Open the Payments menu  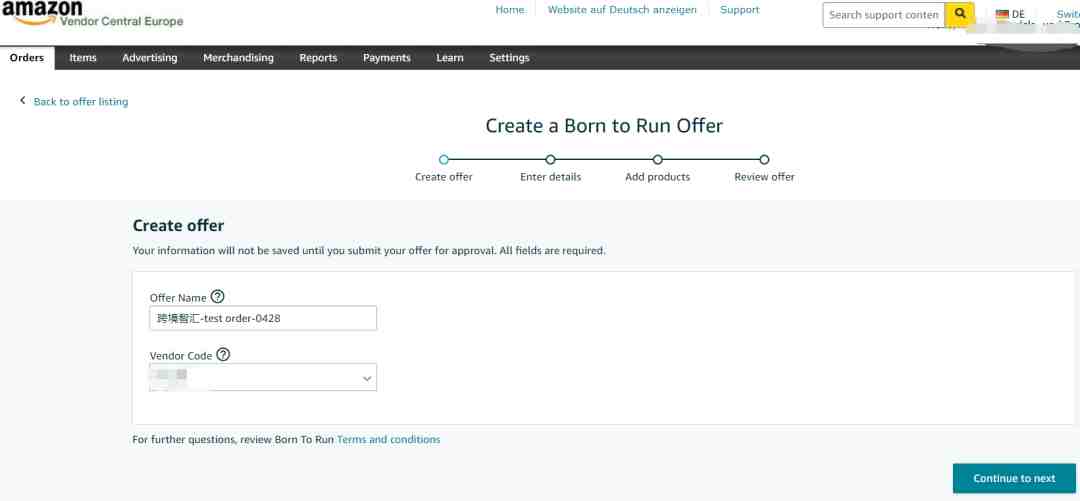[x=386, y=58]
